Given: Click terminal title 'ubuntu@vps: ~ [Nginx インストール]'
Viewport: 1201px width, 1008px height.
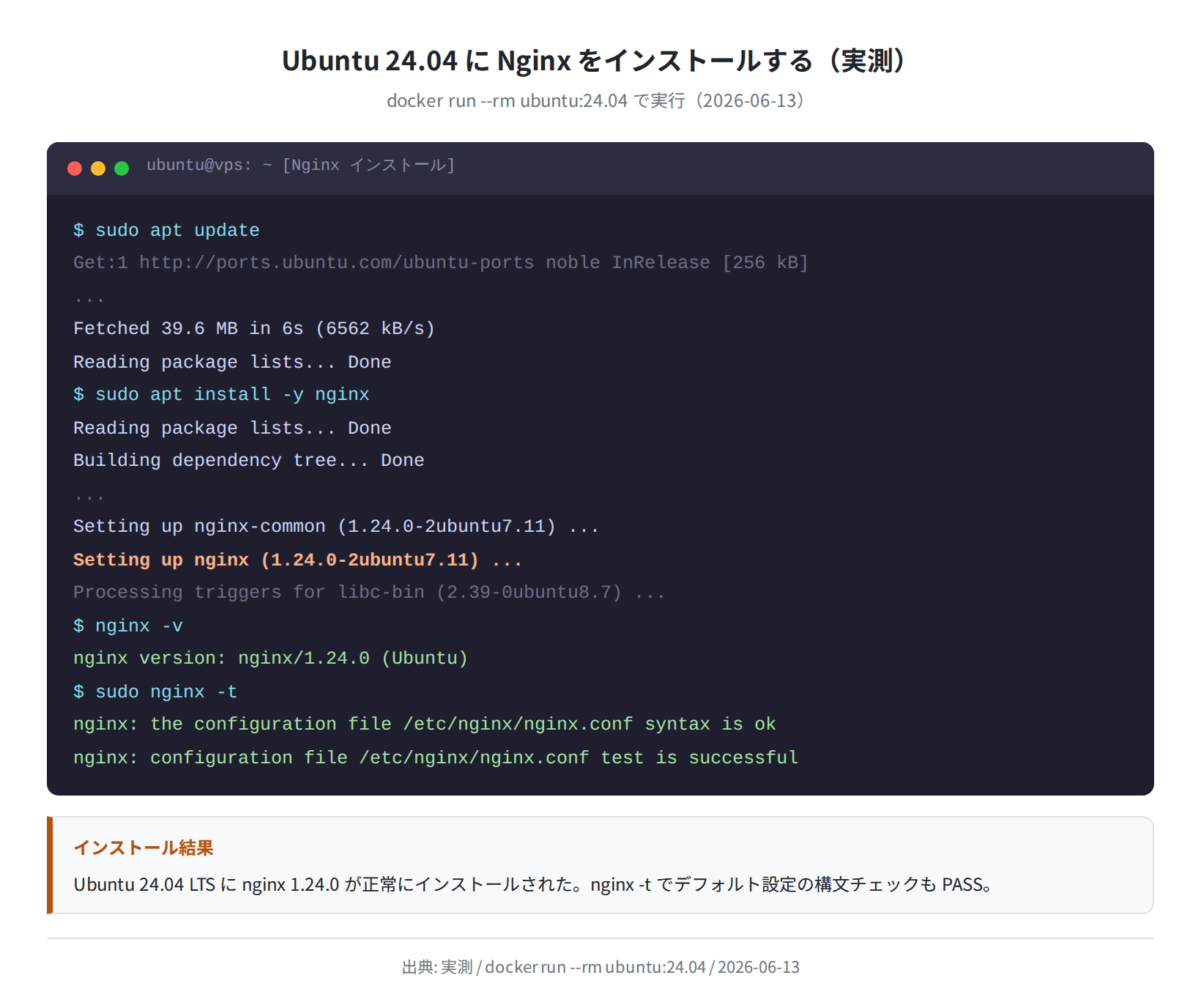Looking at the screenshot, I should [x=300, y=166].
